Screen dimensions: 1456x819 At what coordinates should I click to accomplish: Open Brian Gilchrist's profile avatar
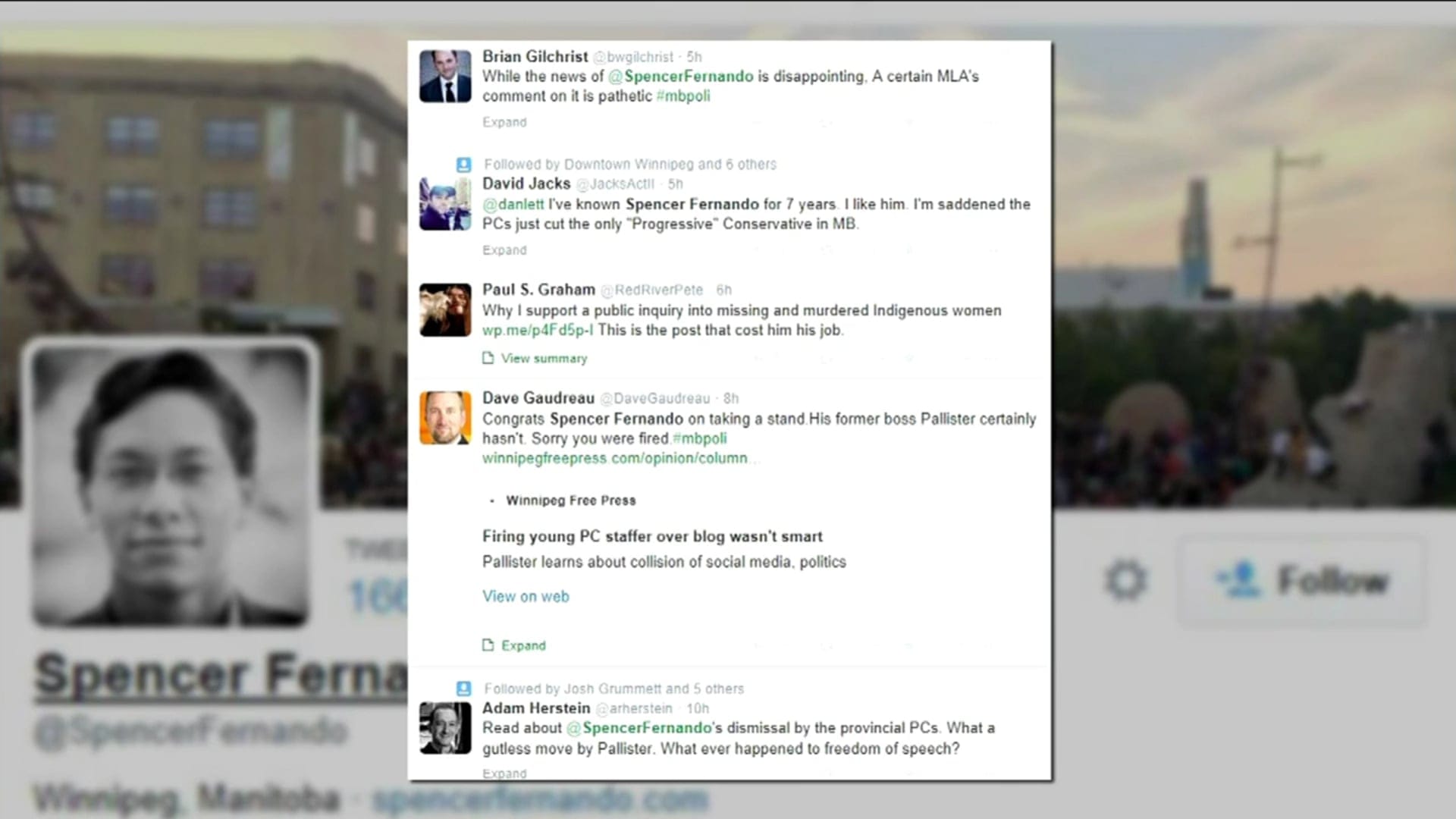[x=445, y=76]
